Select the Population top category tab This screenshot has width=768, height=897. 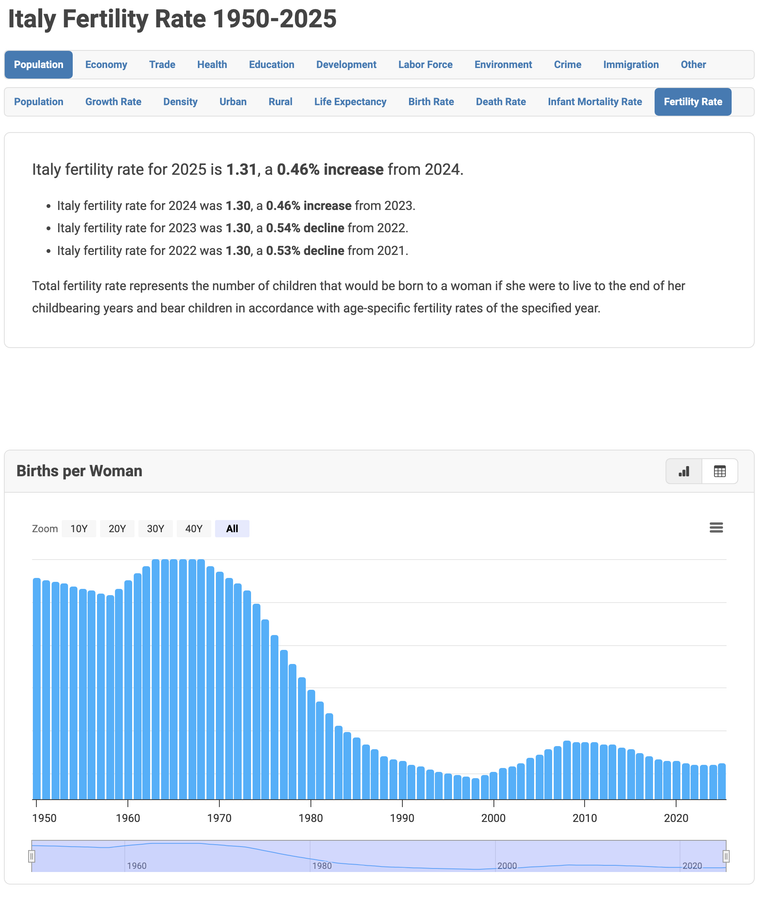39,65
